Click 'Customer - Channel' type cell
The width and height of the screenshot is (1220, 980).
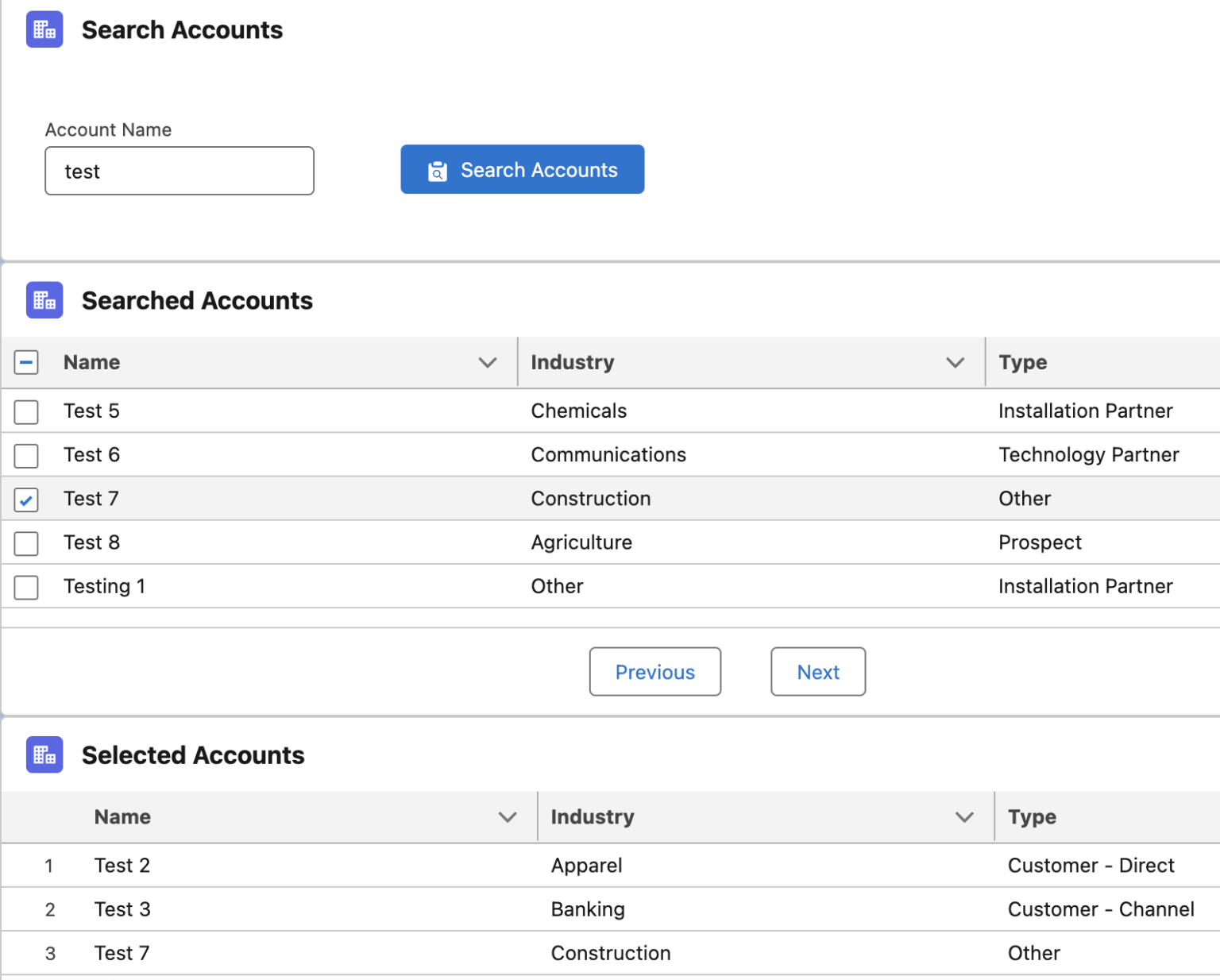[x=1101, y=909]
